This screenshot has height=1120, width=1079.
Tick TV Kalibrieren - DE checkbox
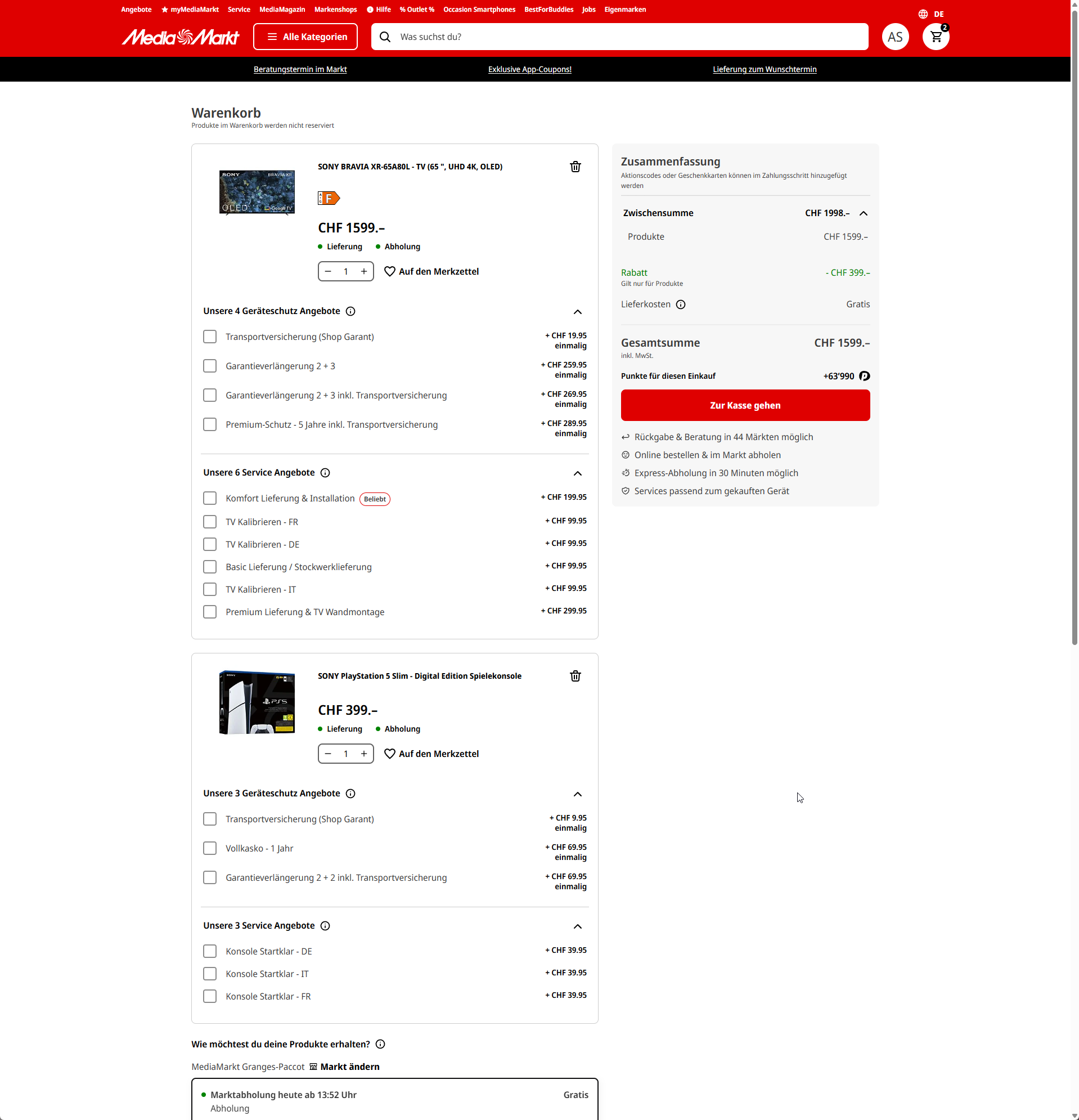click(210, 544)
